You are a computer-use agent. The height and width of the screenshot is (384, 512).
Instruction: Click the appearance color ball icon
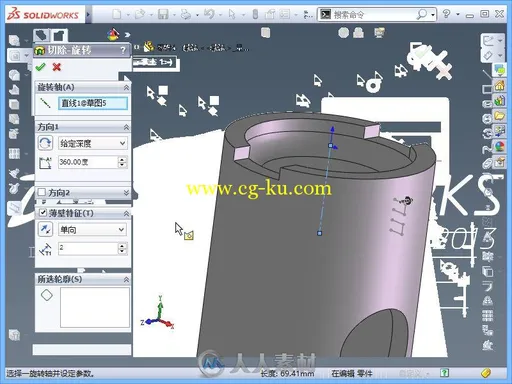tap(113, 34)
